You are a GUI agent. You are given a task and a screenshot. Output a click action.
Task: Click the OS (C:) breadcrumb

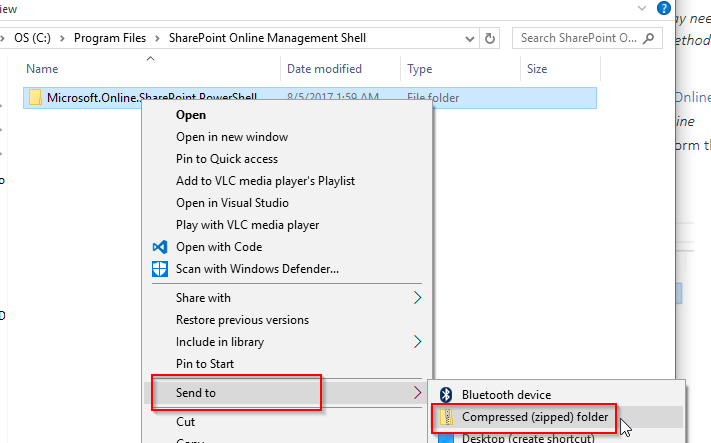pos(32,38)
